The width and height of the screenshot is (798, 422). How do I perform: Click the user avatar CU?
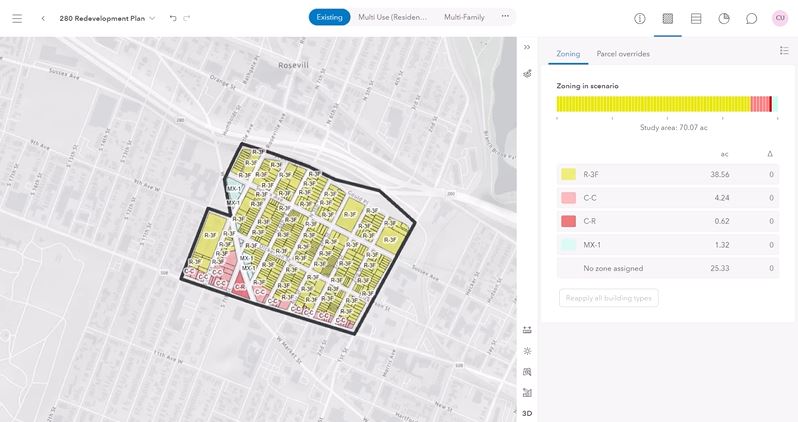point(780,18)
